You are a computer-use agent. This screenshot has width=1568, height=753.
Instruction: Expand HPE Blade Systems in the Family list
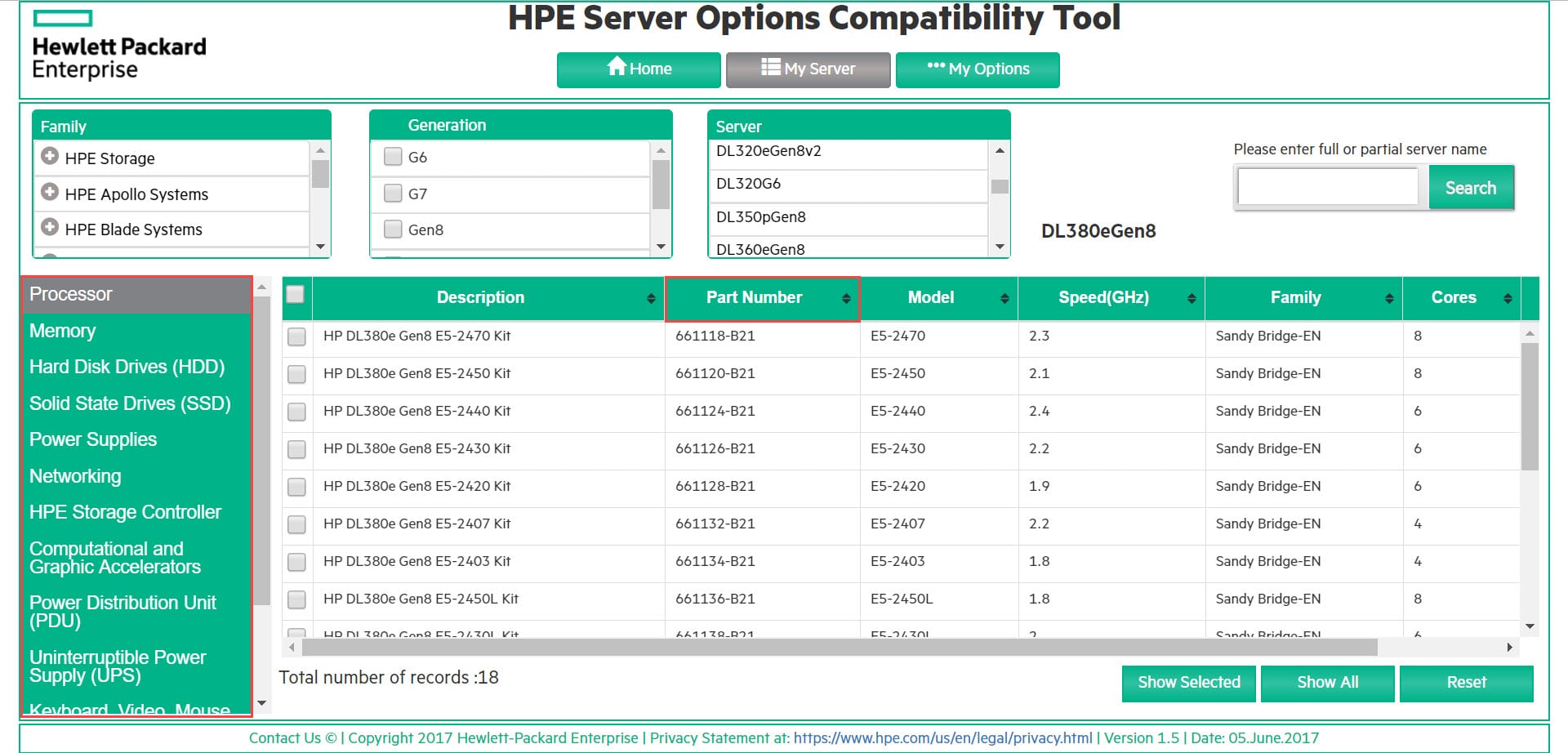tap(50, 229)
